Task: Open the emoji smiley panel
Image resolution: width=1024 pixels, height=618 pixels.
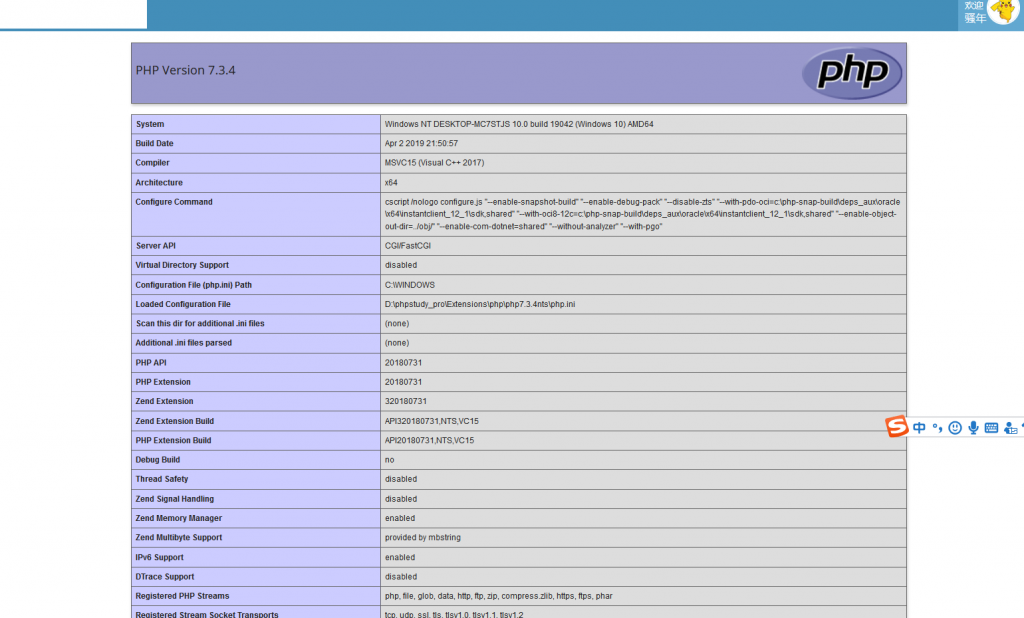Action: tap(955, 428)
